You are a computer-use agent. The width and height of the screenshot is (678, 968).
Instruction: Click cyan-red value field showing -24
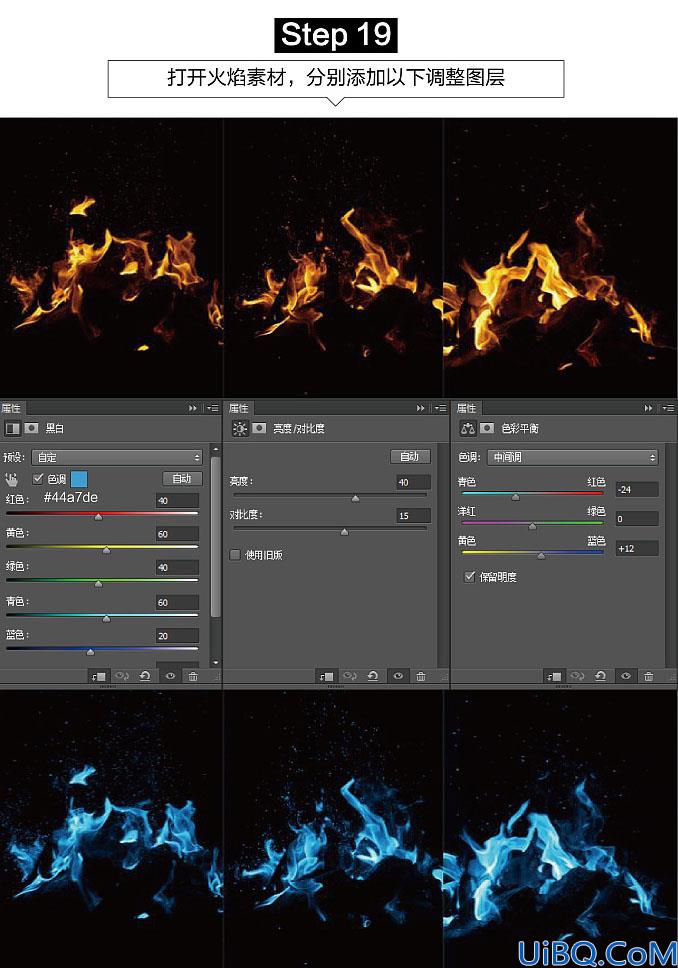[x=637, y=490]
